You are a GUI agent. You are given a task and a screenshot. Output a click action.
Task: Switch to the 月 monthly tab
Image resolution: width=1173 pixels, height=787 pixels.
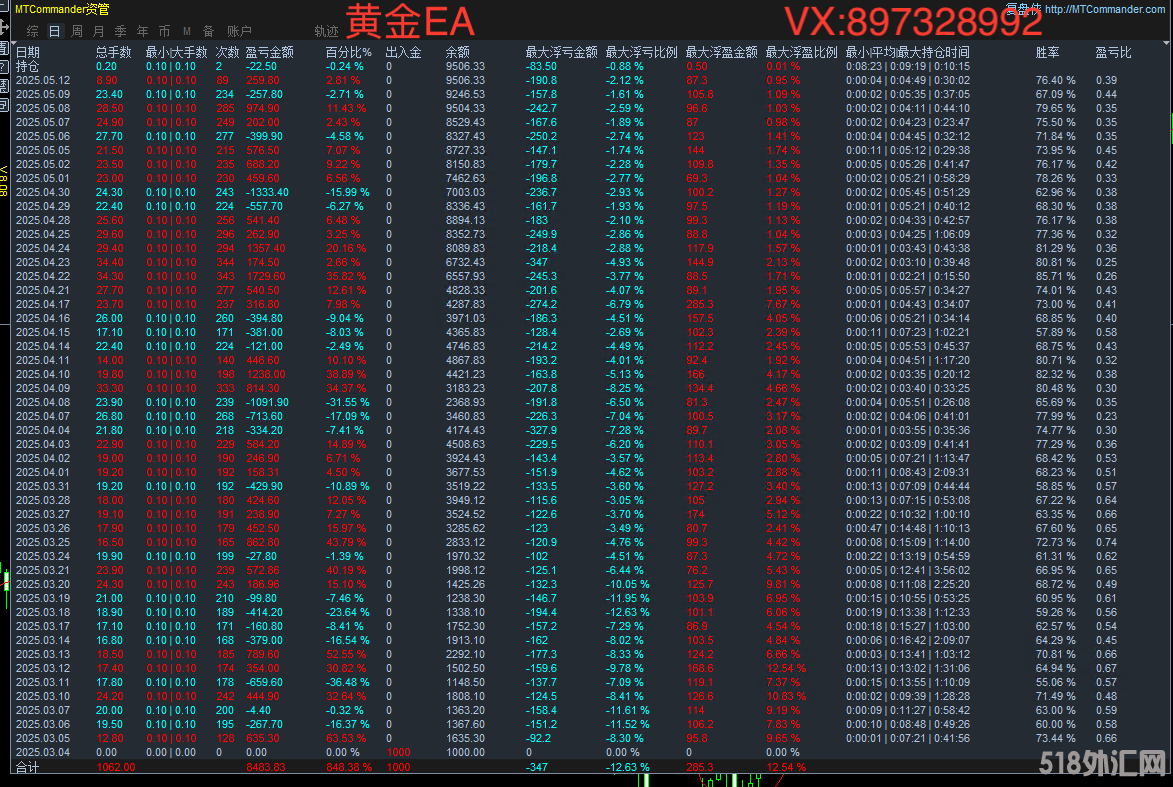tap(99, 31)
